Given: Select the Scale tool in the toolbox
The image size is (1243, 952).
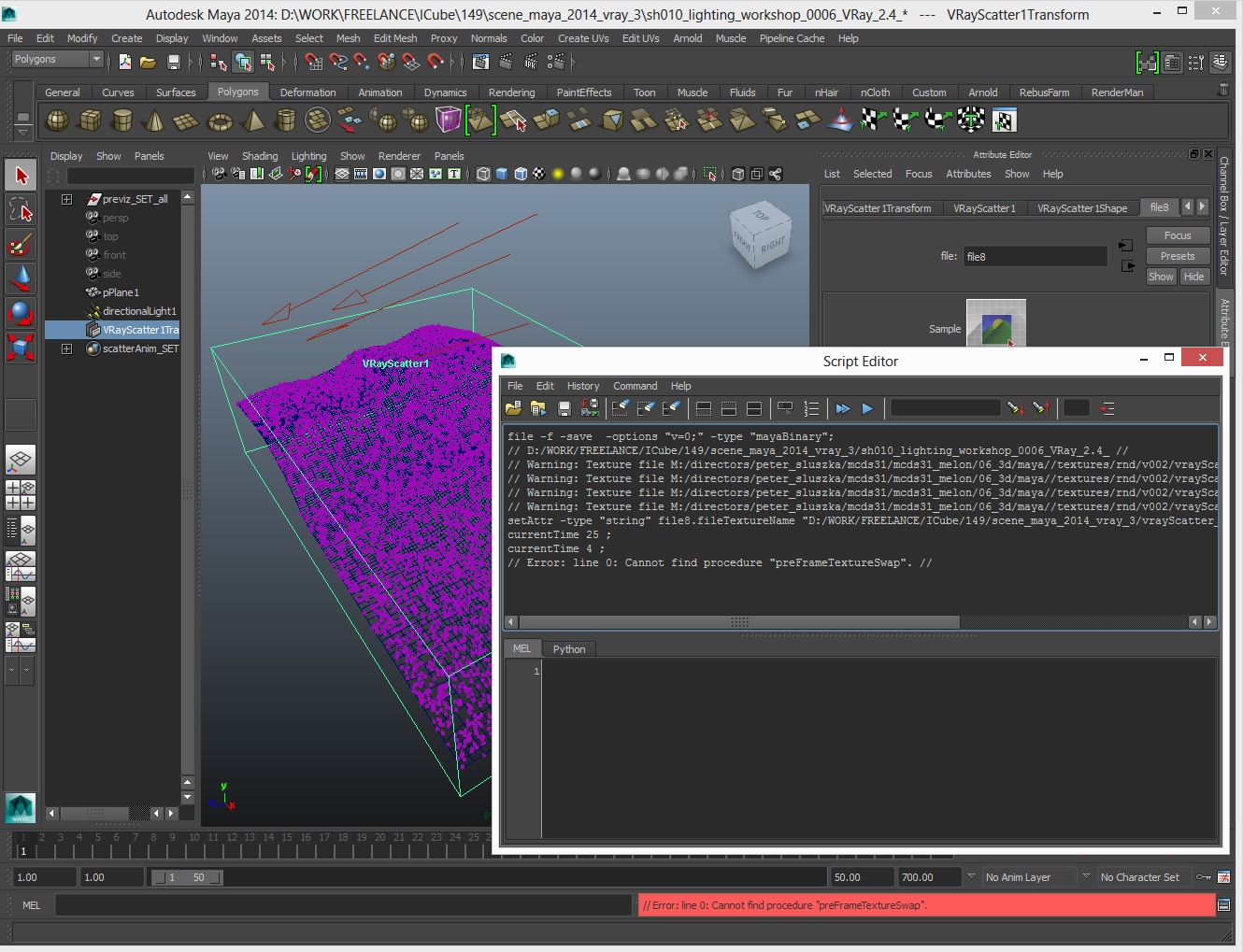Looking at the screenshot, I should click(x=21, y=347).
